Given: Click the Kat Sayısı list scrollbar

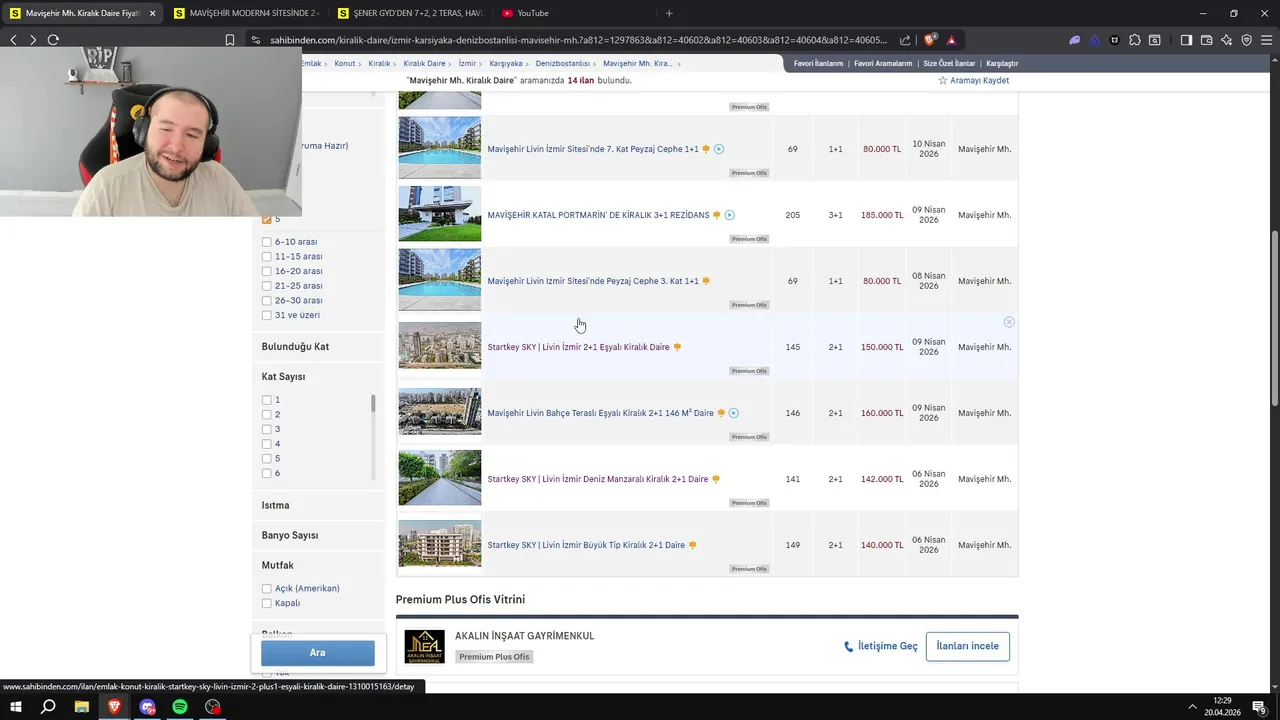Looking at the screenshot, I should click(373, 403).
